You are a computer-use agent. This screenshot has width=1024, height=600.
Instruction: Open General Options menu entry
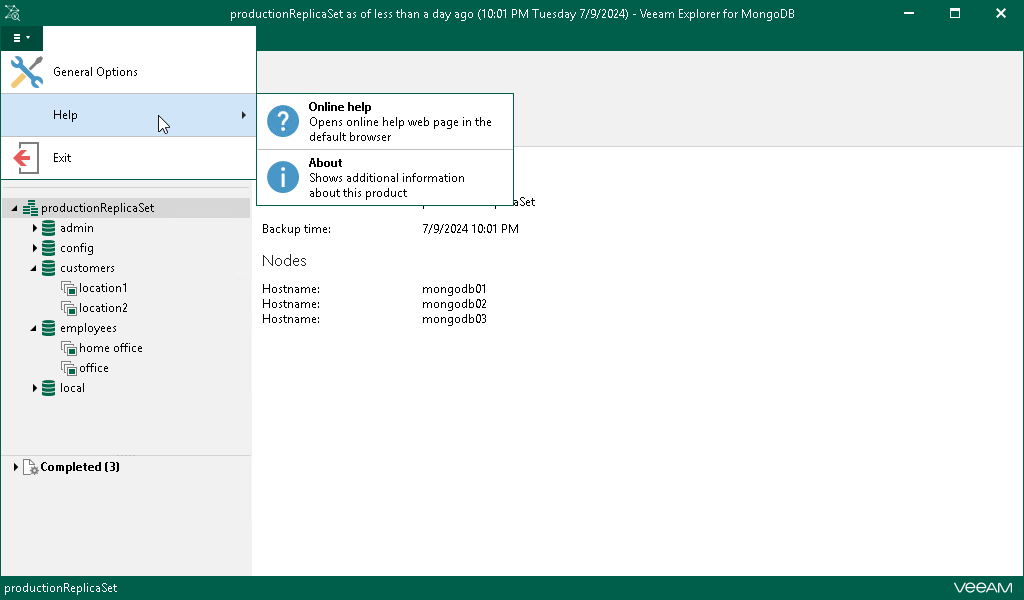pyautogui.click(x=128, y=72)
